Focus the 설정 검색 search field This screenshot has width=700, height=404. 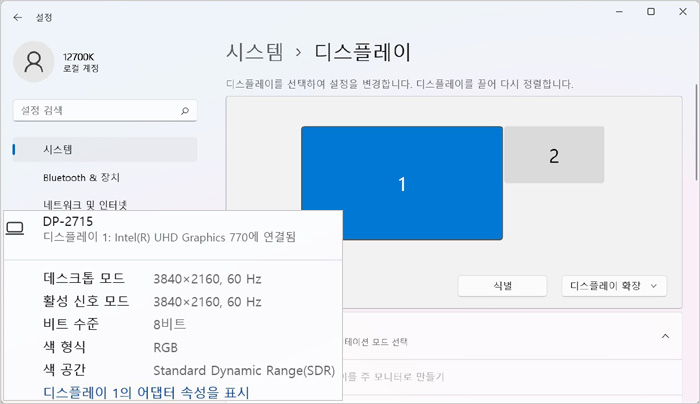click(x=105, y=110)
